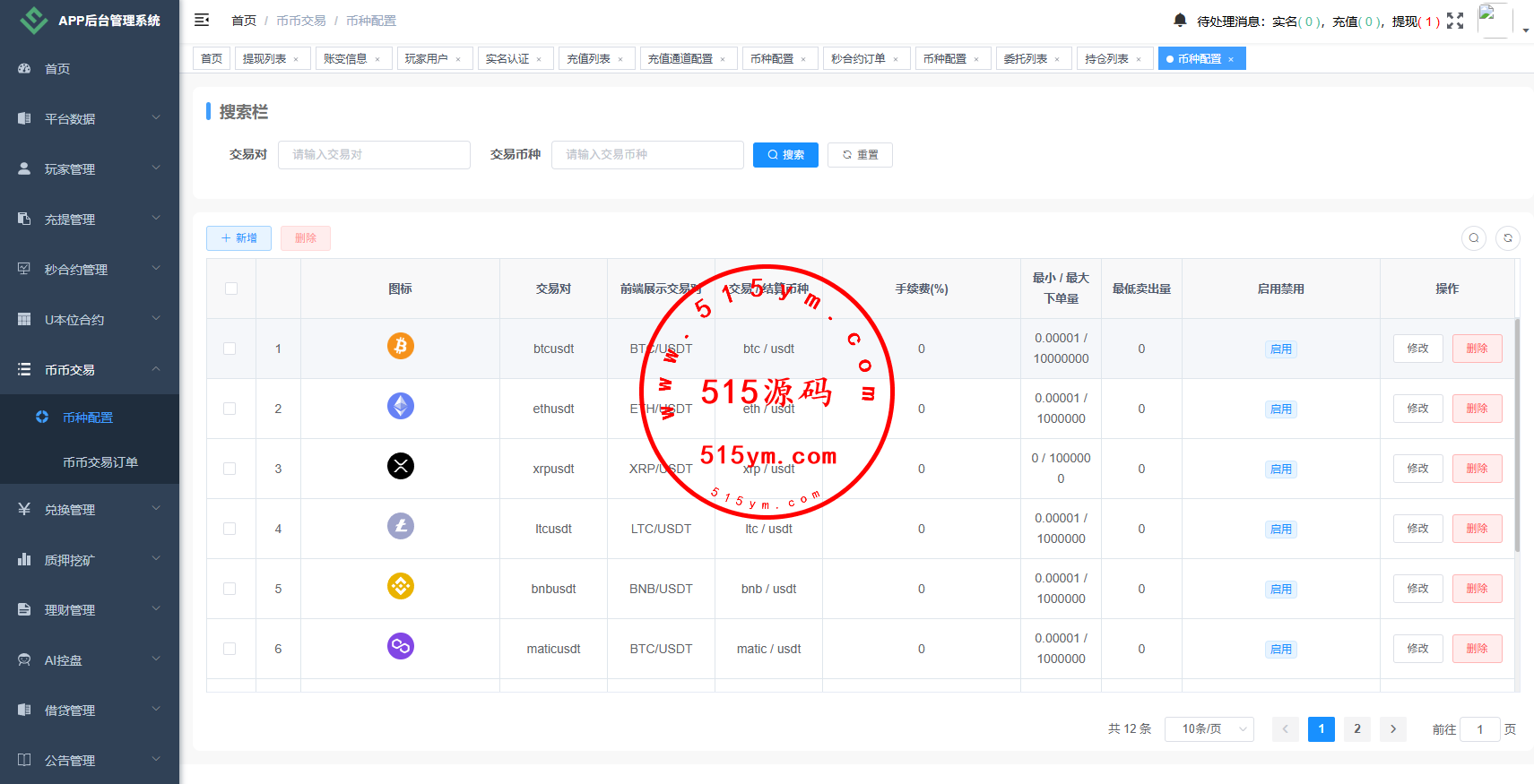The height and width of the screenshot is (784, 1534).
Task: Open 币币交易订单 submenu item
Action: (100, 462)
